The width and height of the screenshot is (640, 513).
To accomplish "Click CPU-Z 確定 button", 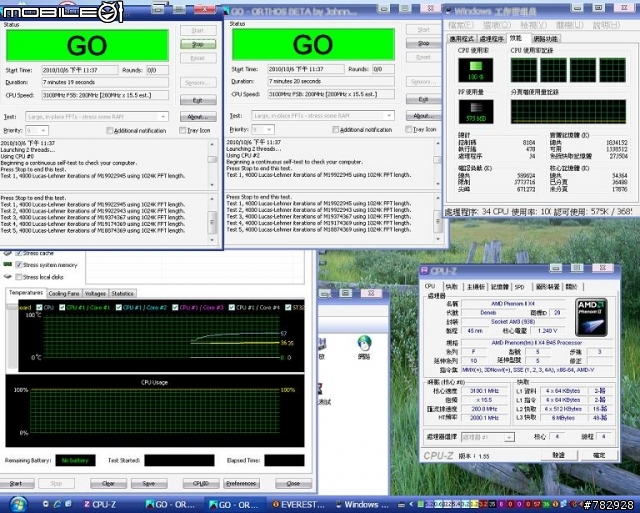I will click(x=599, y=455).
